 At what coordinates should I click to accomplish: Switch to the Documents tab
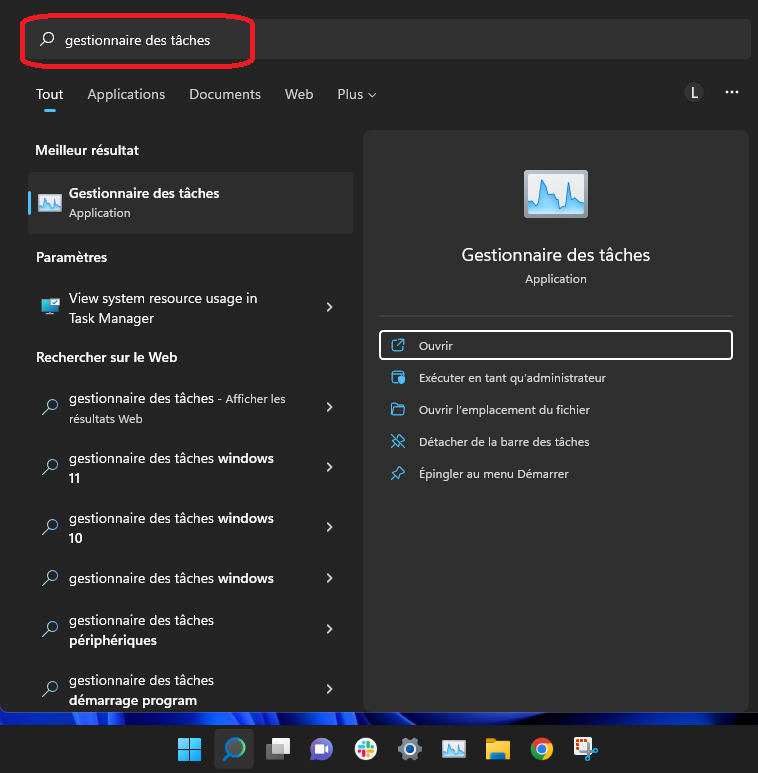(x=225, y=94)
